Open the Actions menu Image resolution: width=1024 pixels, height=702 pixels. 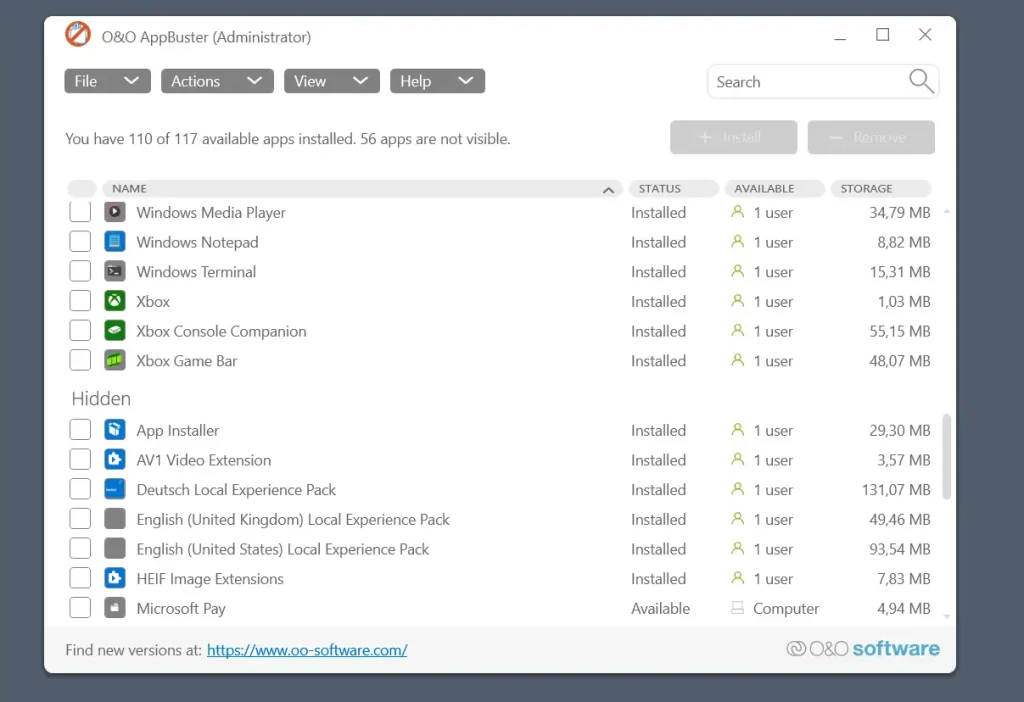point(216,81)
